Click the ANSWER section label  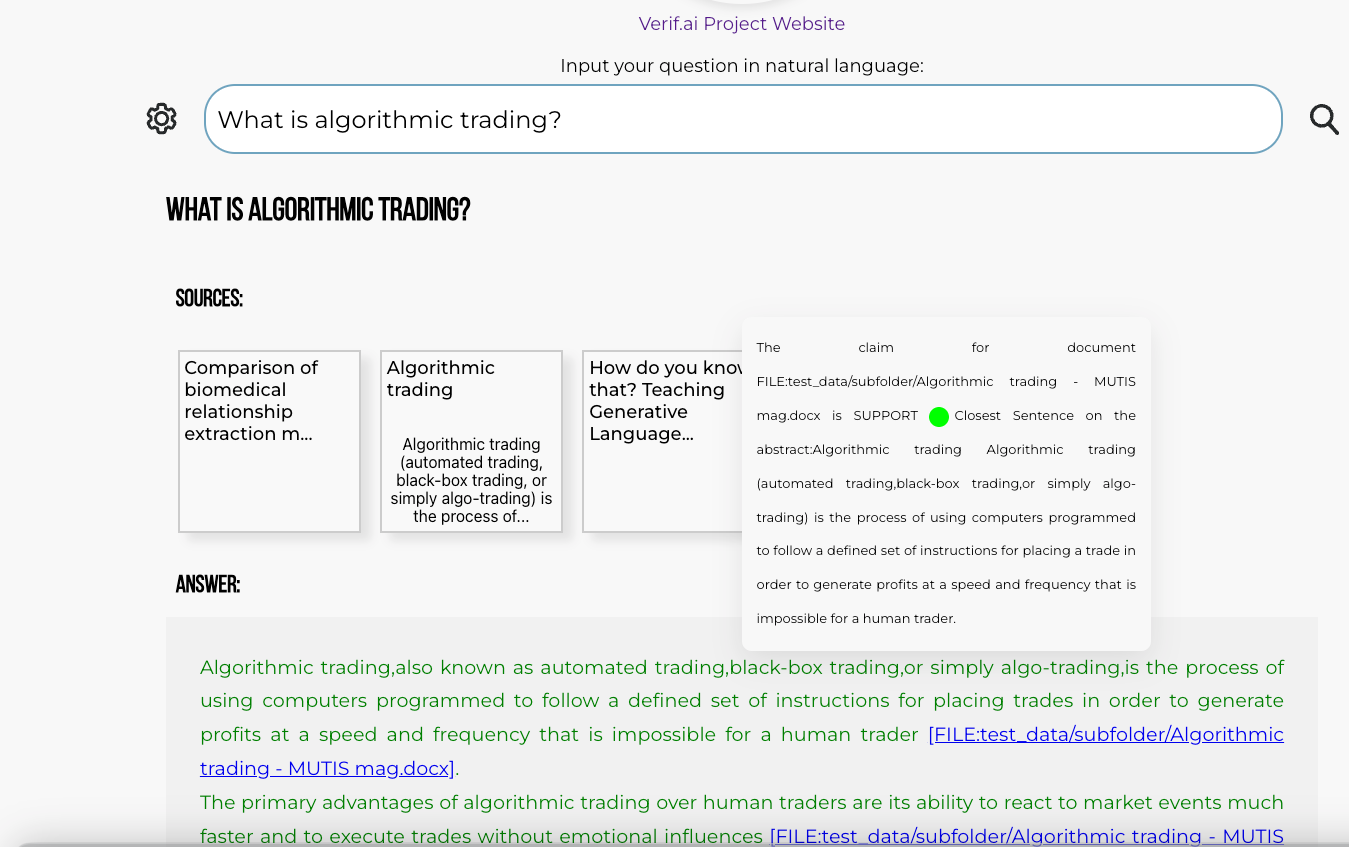207,584
